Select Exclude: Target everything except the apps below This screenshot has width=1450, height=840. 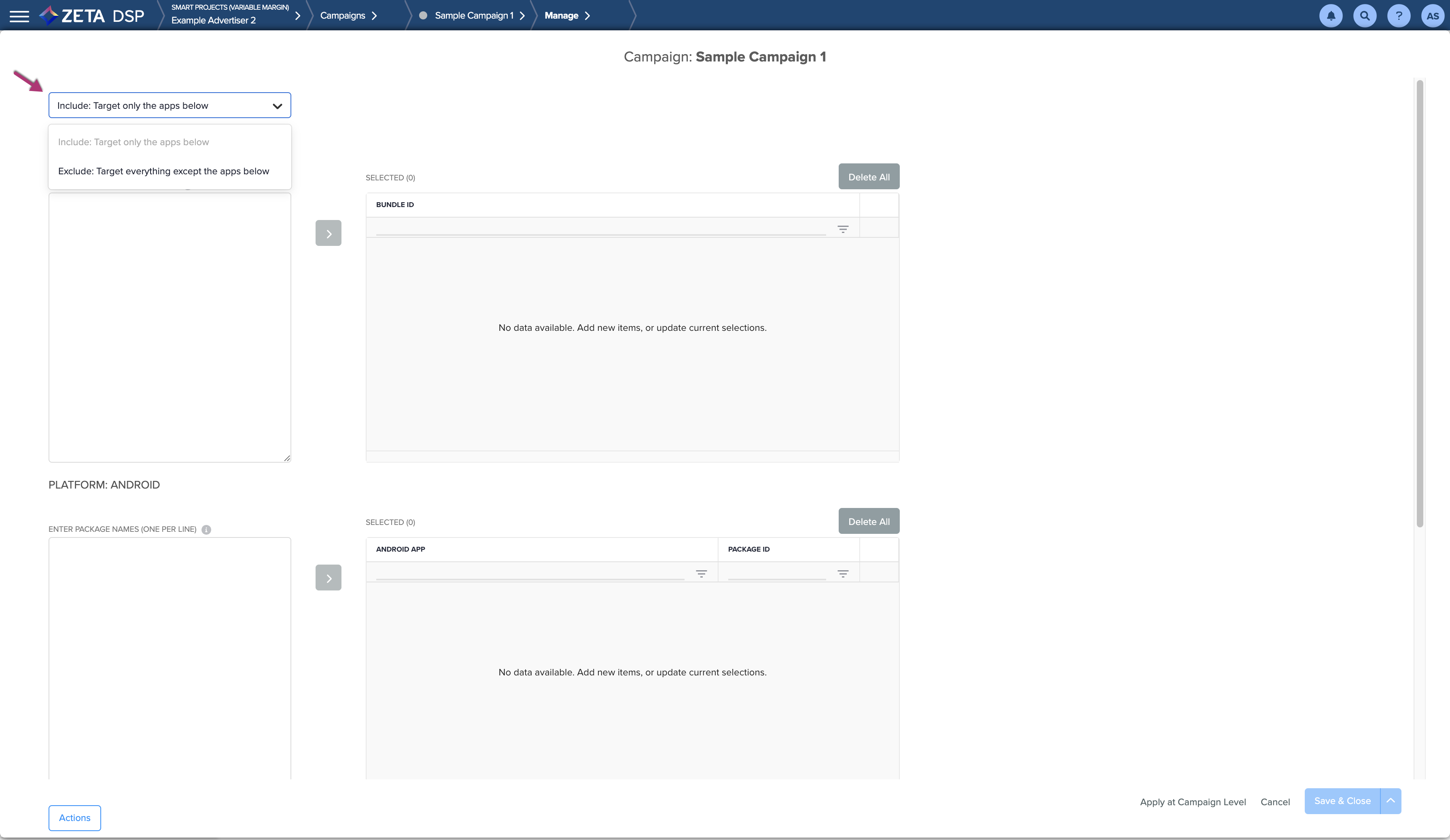pos(163,171)
